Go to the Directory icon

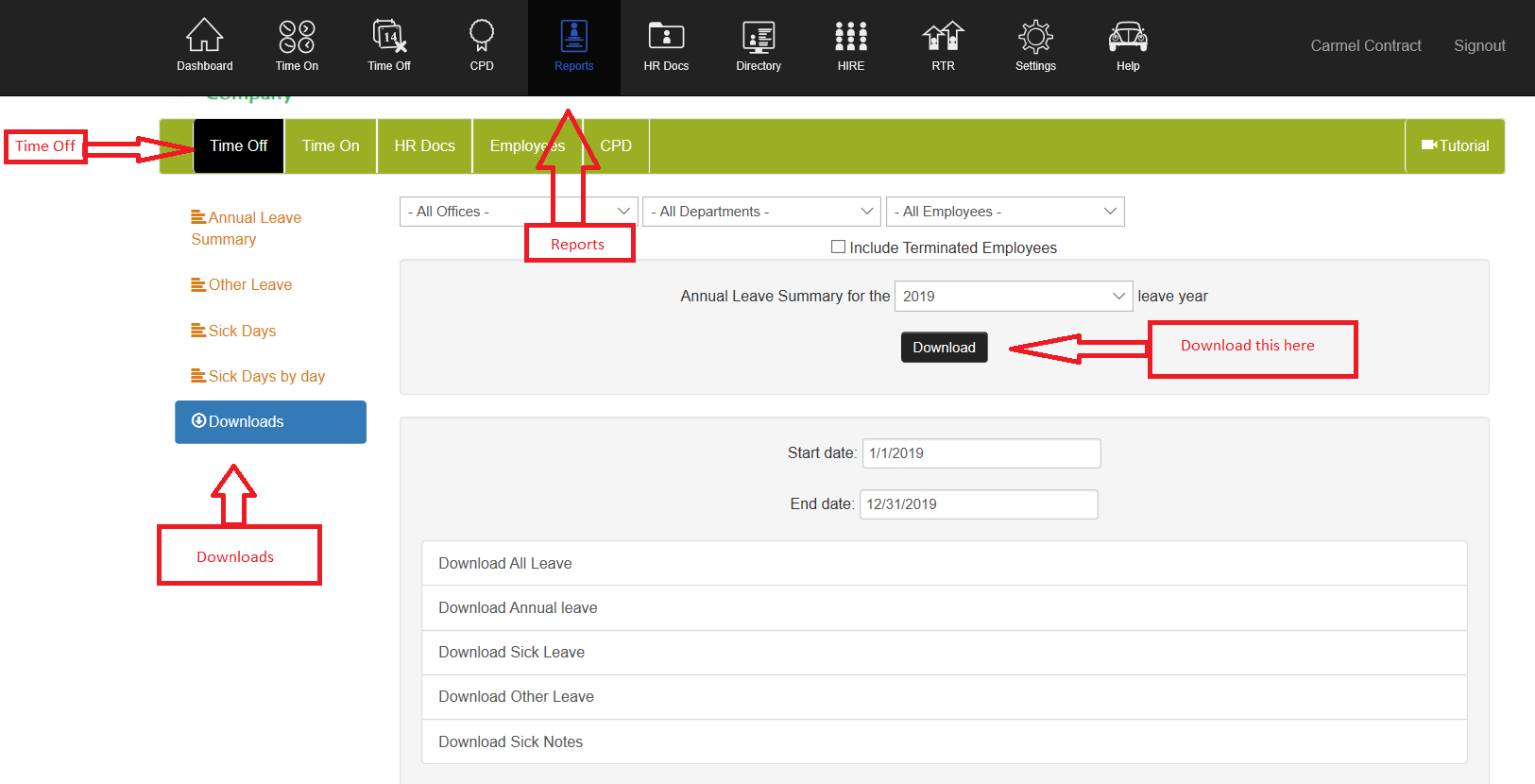click(759, 37)
